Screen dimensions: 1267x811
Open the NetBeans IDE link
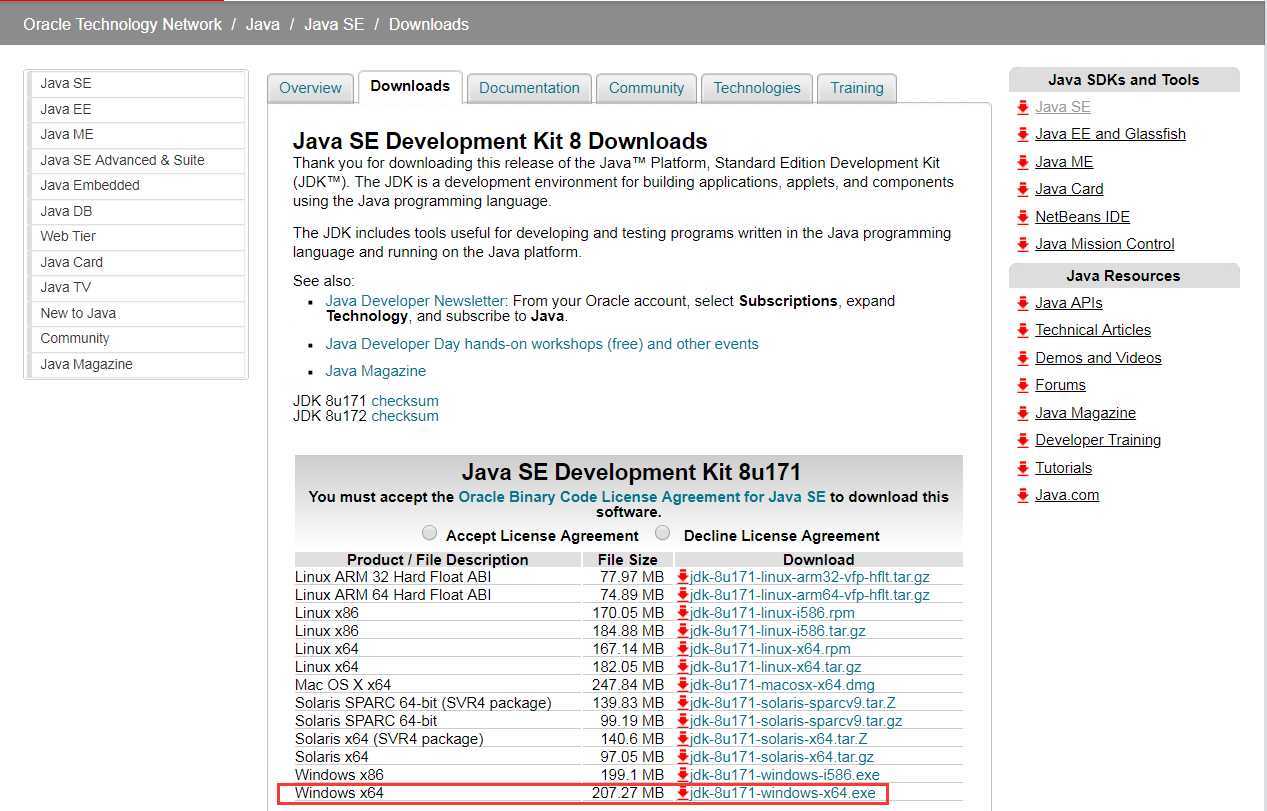tap(1082, 217)
